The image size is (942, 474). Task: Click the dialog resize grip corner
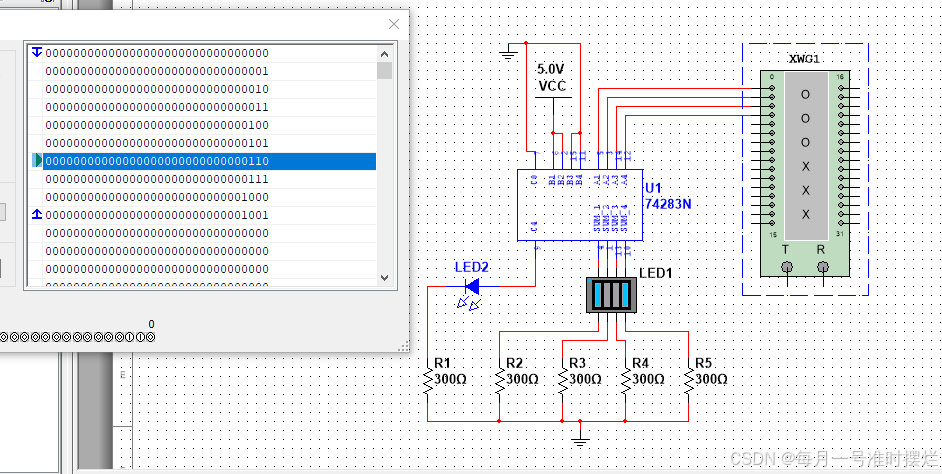pos(404,346)
